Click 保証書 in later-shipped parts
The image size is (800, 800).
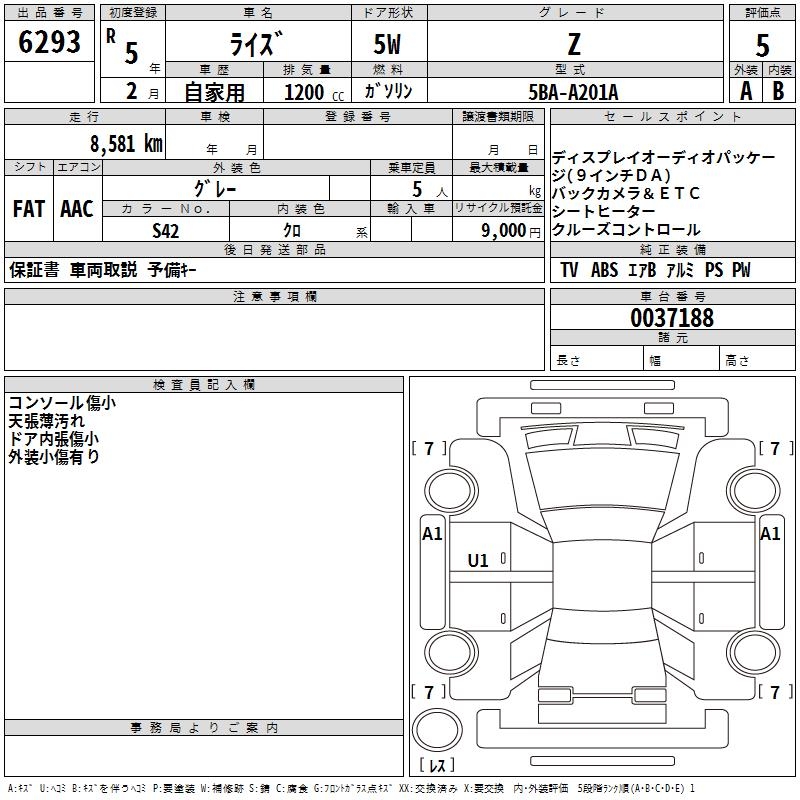(34, 269)
